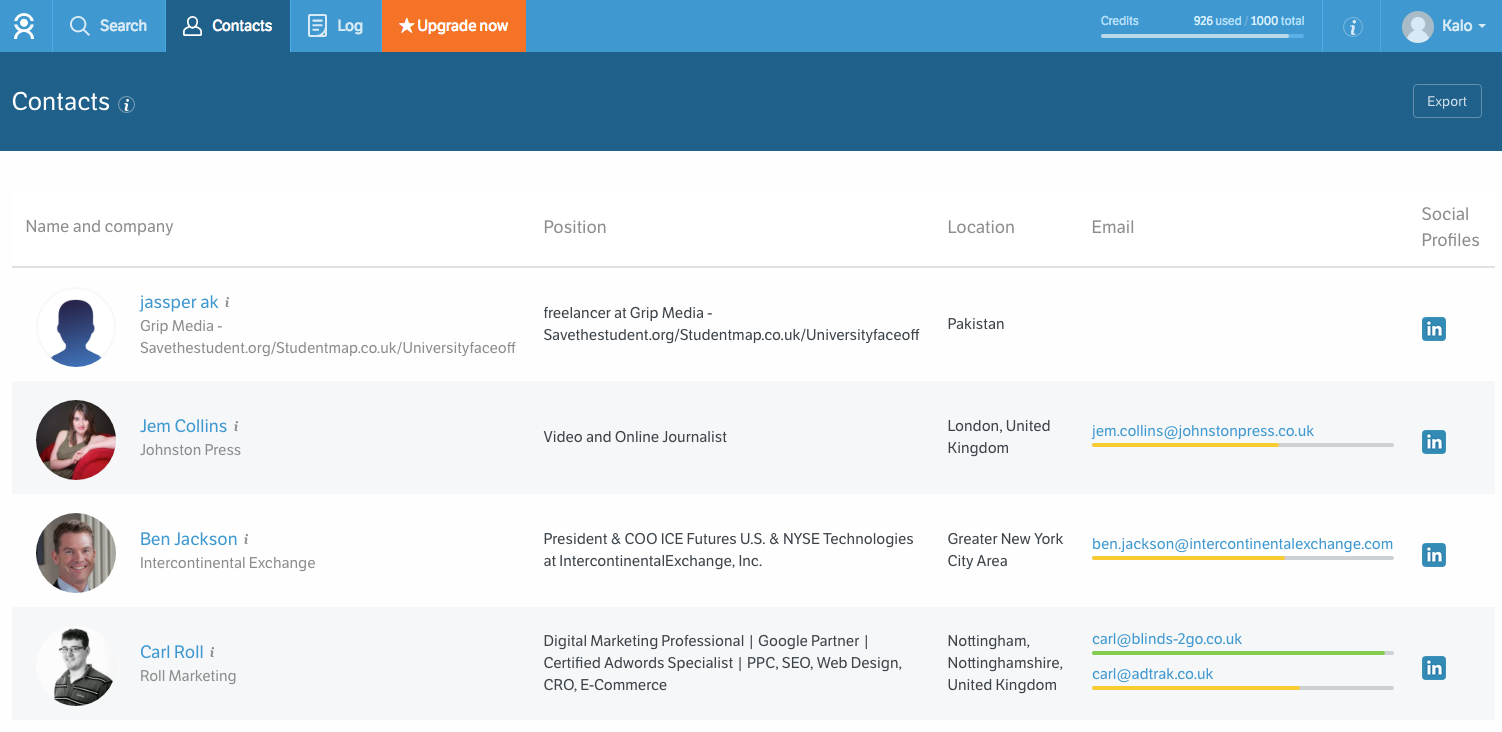Click carl@adtrak.co.uk email link
Screen dimensions: 1502x732
1152,674
